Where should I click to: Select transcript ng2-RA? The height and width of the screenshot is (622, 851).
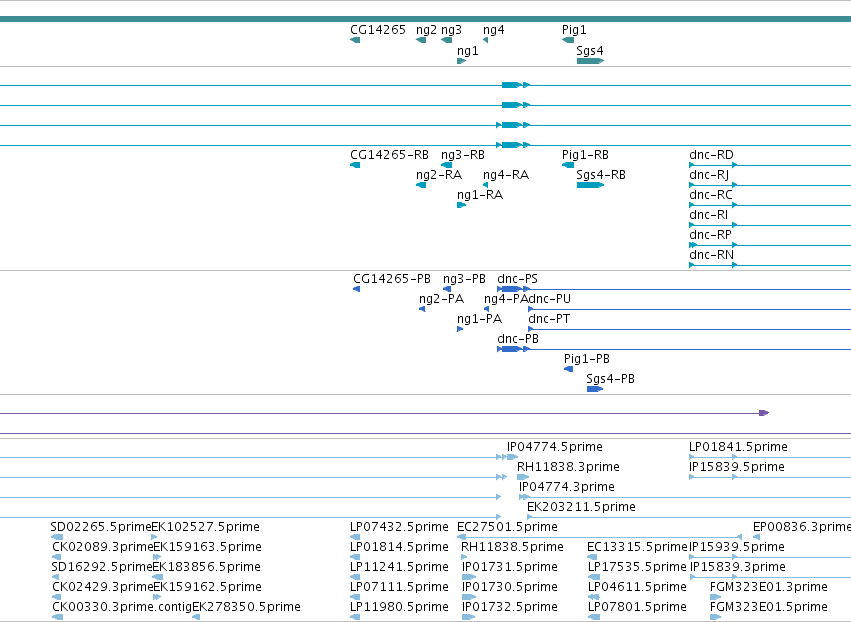point(421,185)
